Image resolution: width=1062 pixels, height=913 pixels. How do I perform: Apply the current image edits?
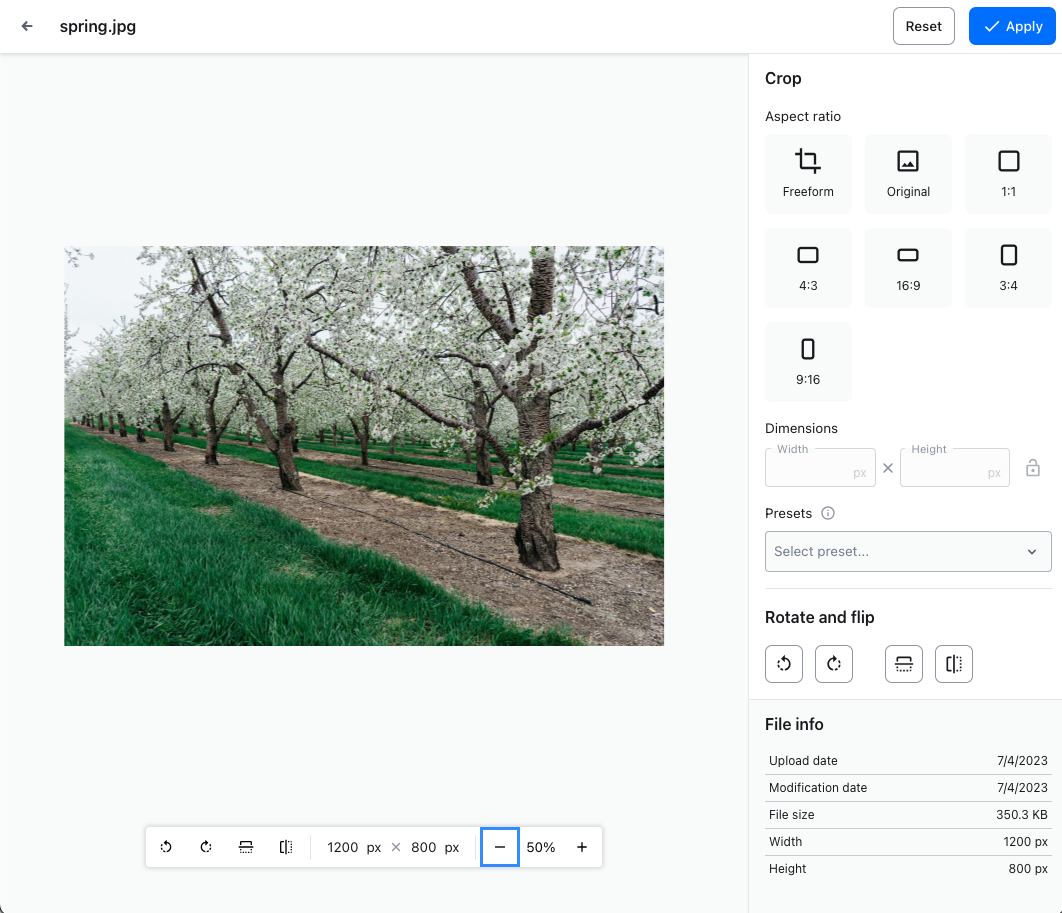[x=1011, y=26]
